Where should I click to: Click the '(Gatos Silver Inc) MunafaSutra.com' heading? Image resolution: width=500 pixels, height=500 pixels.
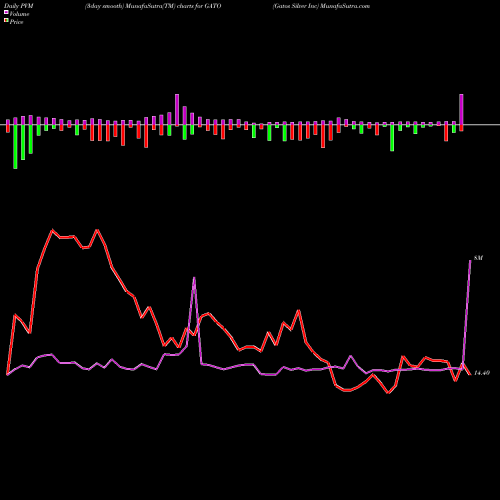pos(321,6)
